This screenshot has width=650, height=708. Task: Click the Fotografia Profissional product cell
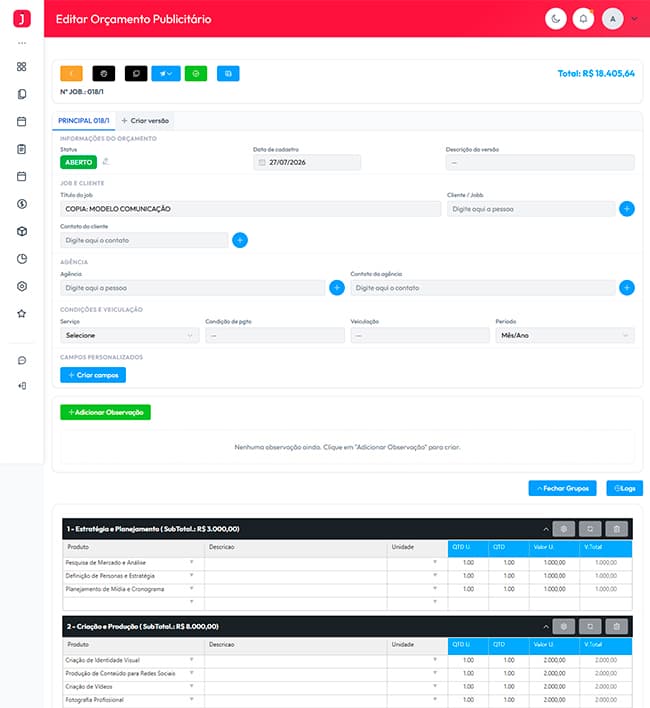coord(134,700)
